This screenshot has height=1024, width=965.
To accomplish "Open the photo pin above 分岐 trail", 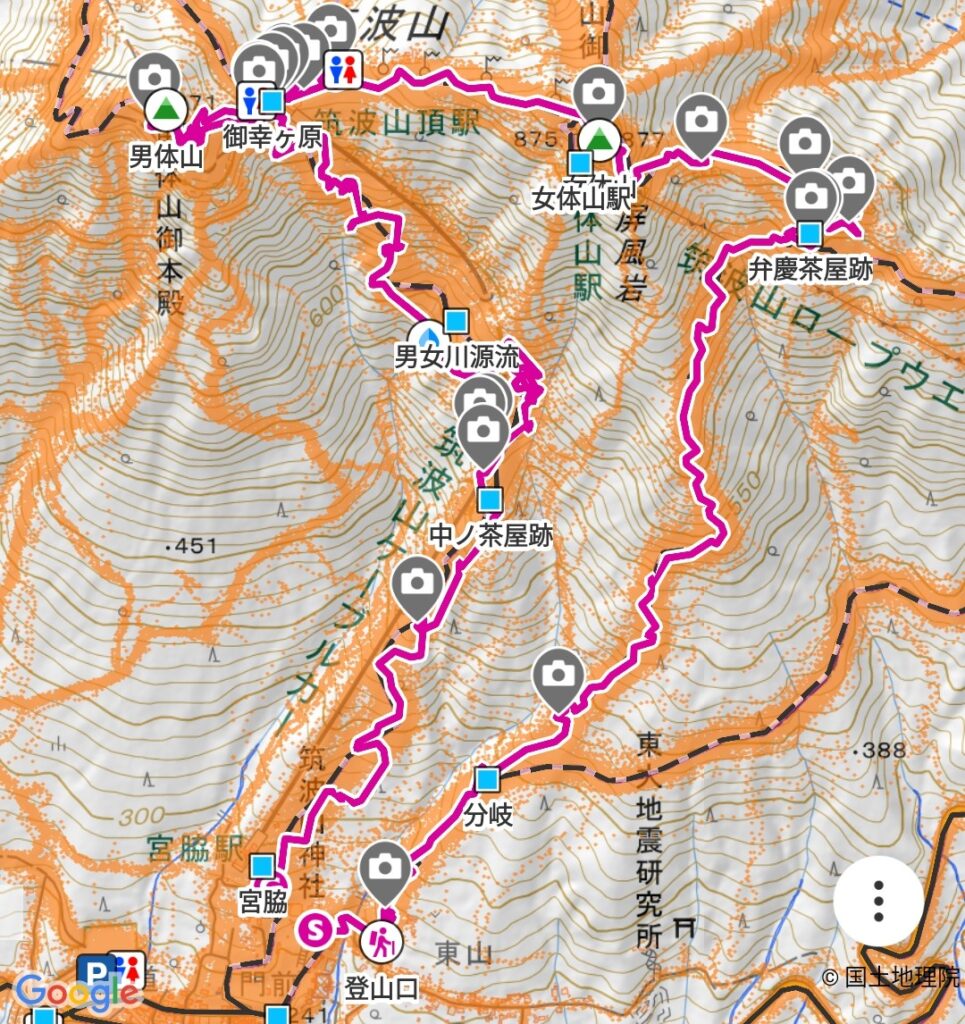I will coord(558,678).
